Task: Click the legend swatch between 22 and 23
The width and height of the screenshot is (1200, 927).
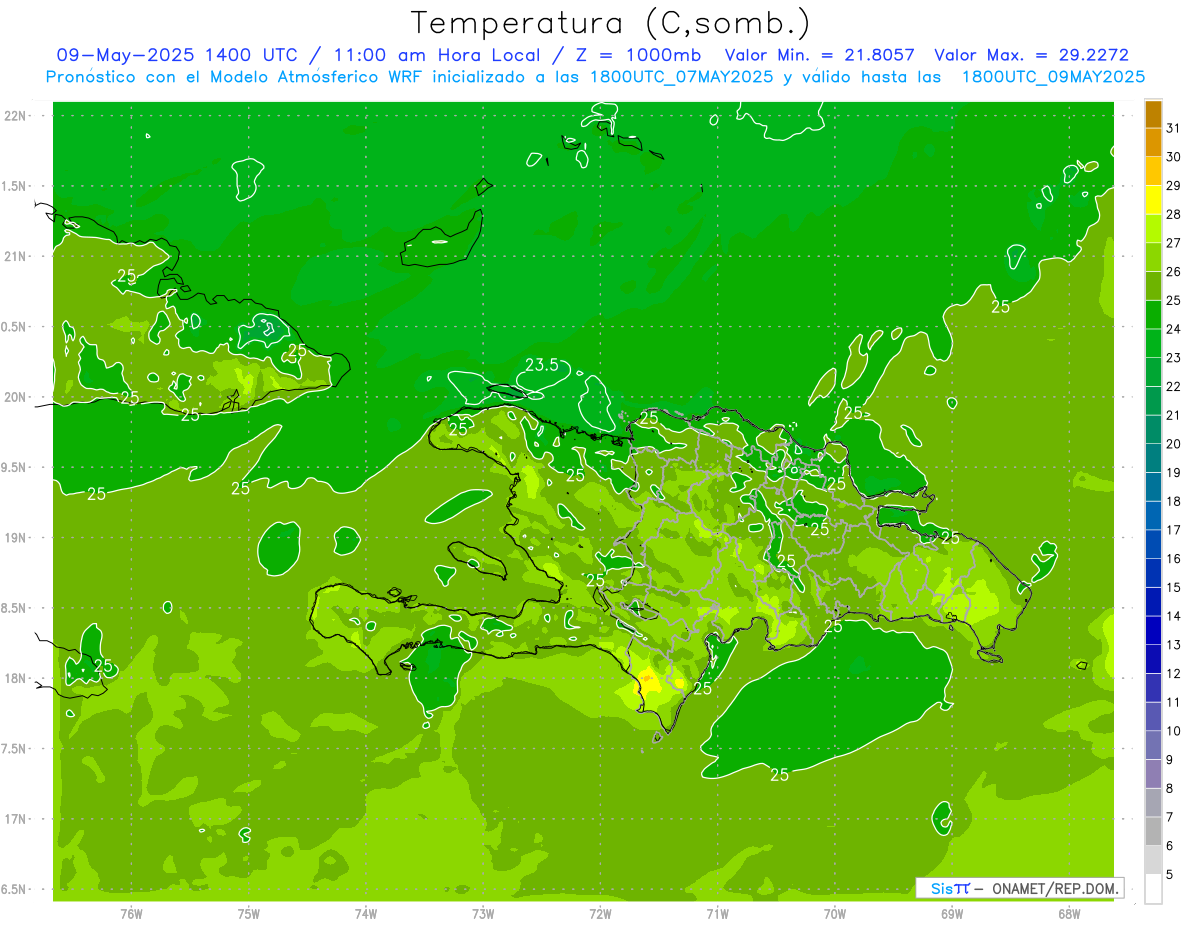Action: point(1153,373)
